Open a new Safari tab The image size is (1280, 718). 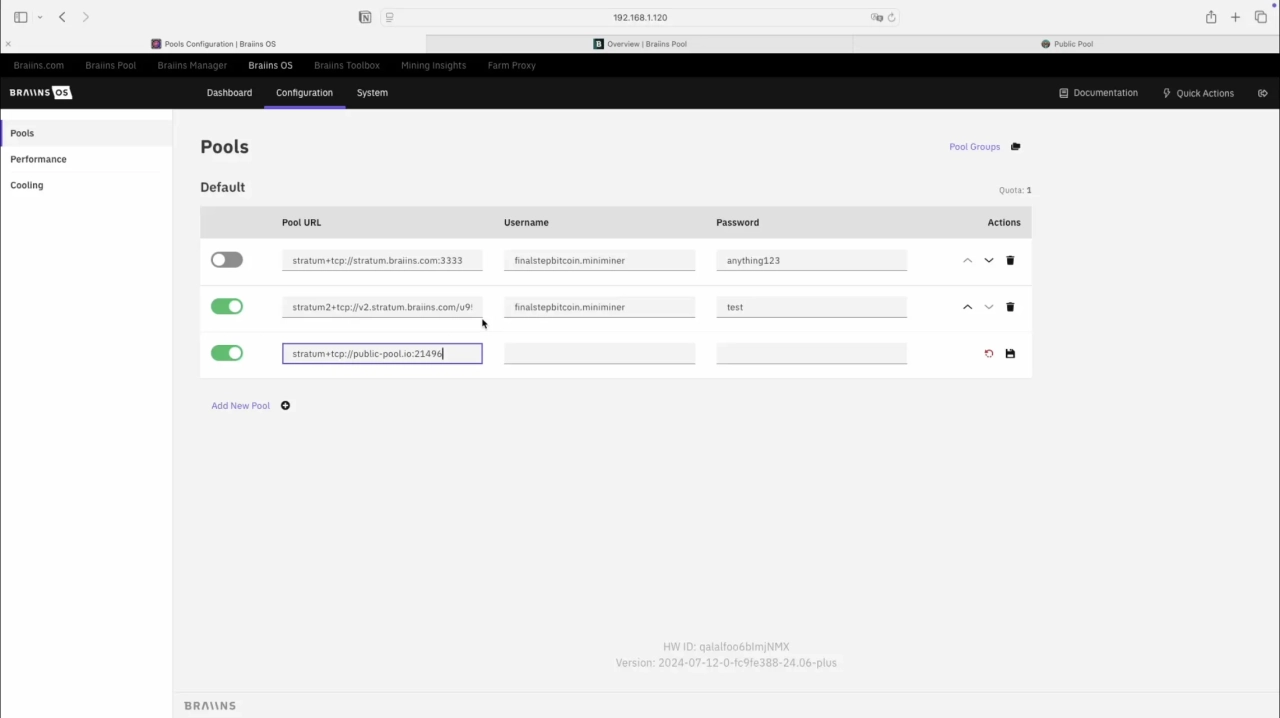point(1235,17)
